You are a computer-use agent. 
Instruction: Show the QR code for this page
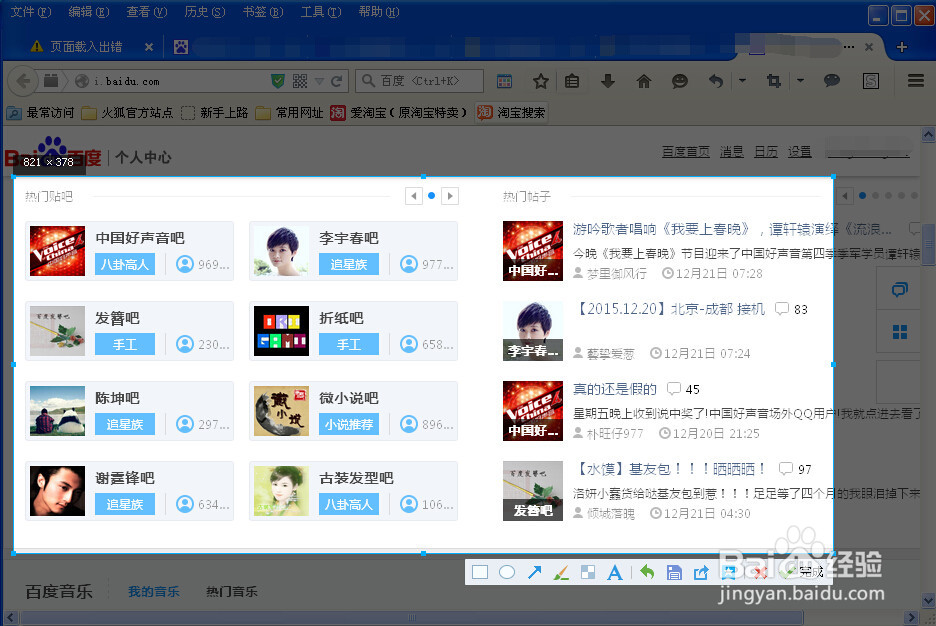300,81
